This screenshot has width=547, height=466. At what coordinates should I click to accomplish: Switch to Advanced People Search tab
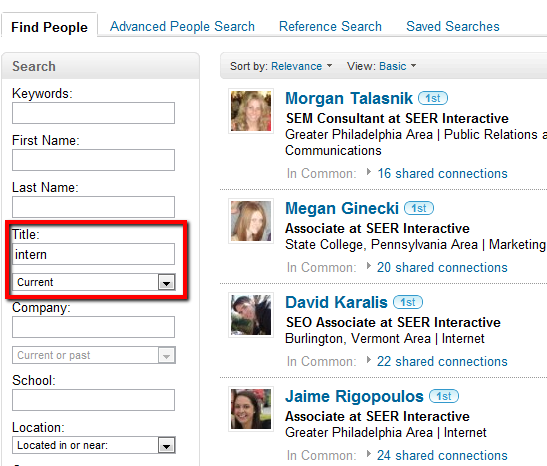182,27
